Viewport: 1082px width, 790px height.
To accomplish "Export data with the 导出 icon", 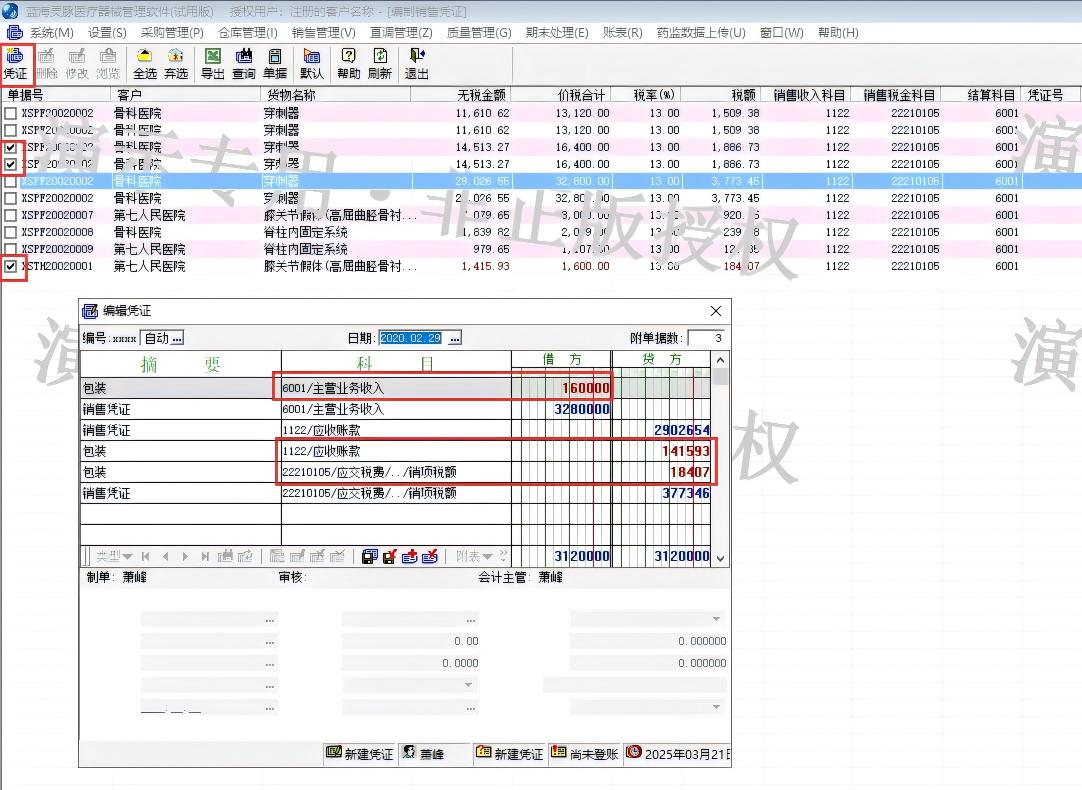I will pyautogui.click(x=213, y=64).
